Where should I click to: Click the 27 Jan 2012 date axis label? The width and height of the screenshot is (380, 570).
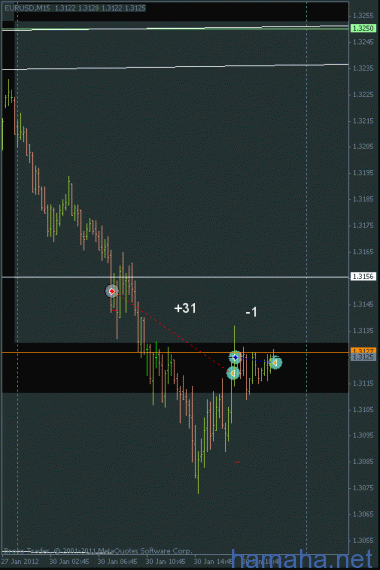point(20,562)
